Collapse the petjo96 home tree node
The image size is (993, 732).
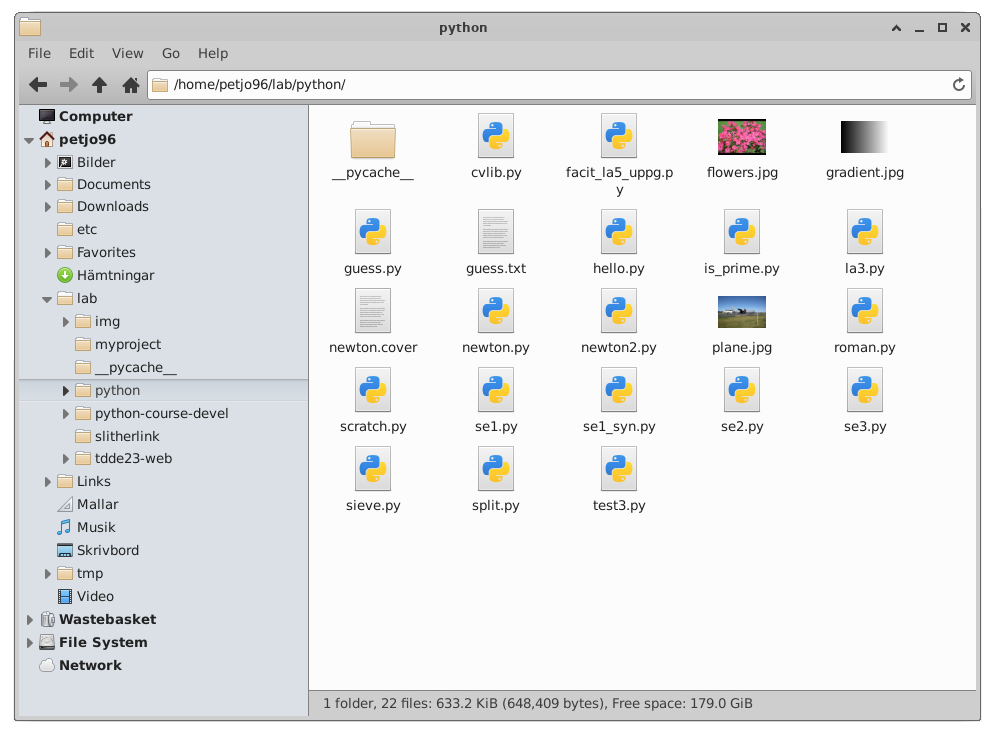29,140
